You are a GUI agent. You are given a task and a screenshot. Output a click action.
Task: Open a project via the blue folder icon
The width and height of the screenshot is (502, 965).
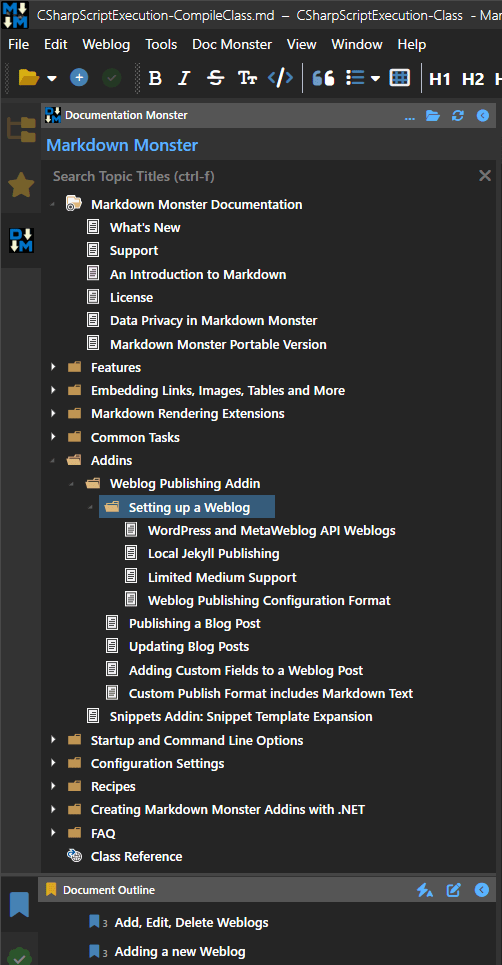tap(433, 116)
